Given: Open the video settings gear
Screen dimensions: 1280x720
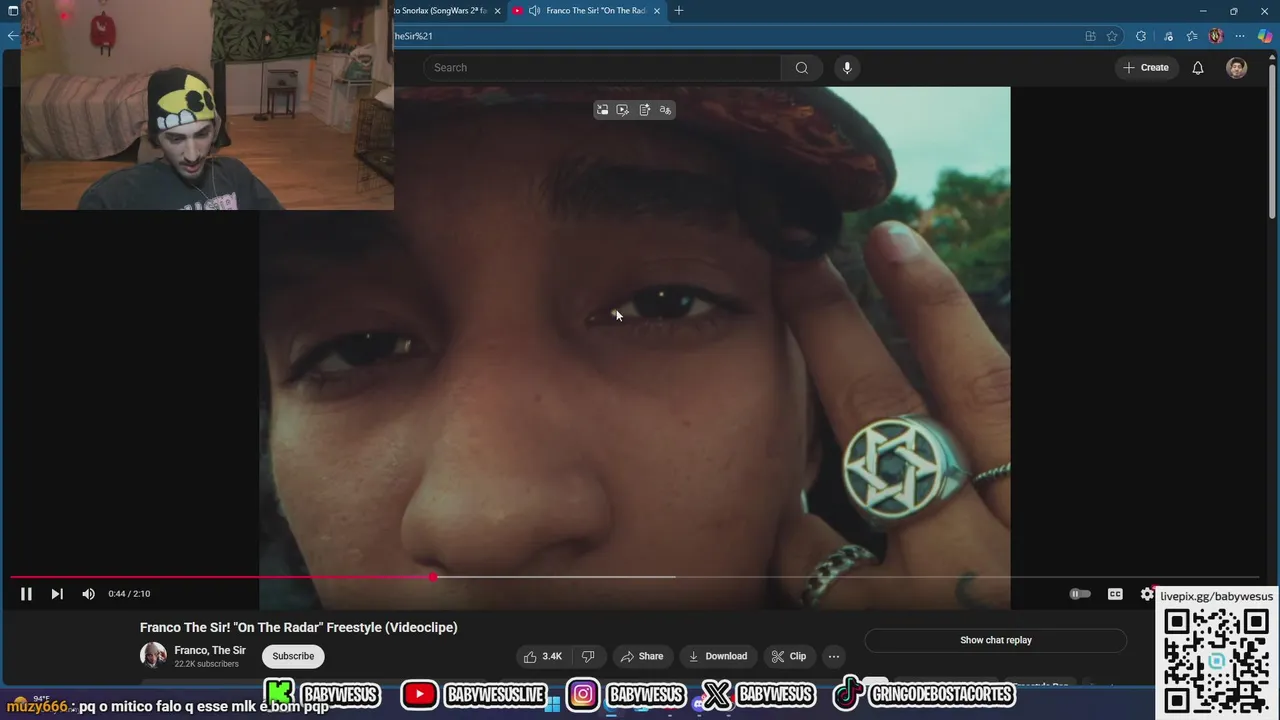Looking at the screenshot, I should [x=1147, y=594].
